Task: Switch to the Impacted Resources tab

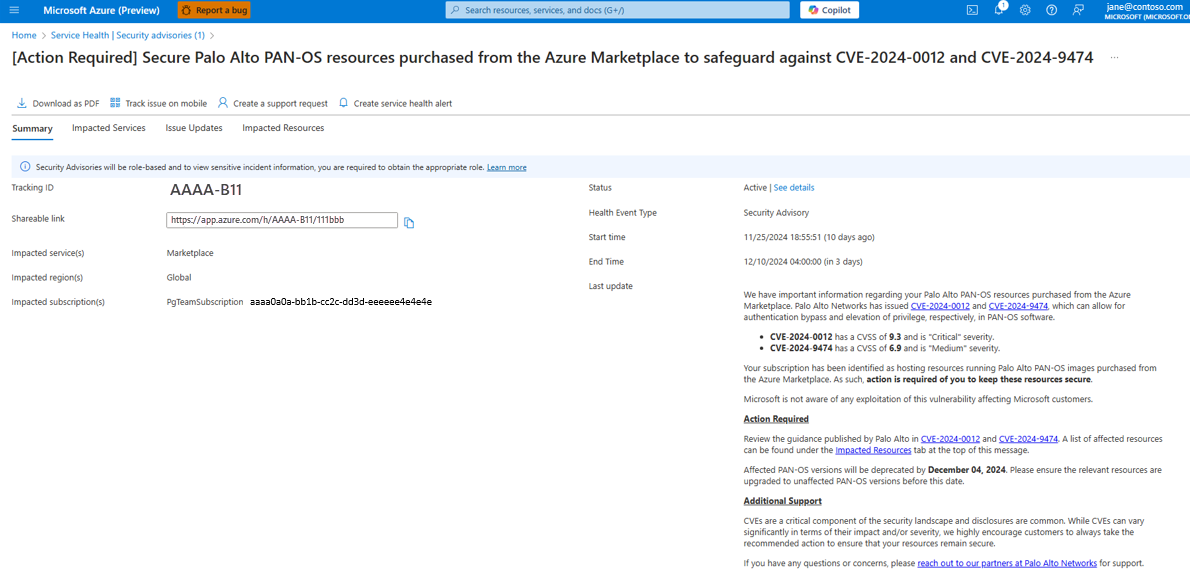Action: (x=283, y=128)
